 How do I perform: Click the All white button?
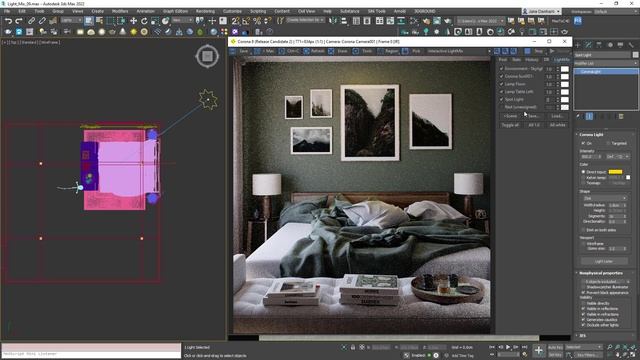557,125
